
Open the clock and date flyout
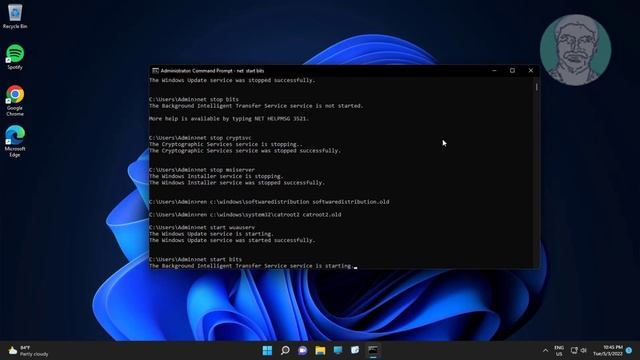(x=608, y=350)
